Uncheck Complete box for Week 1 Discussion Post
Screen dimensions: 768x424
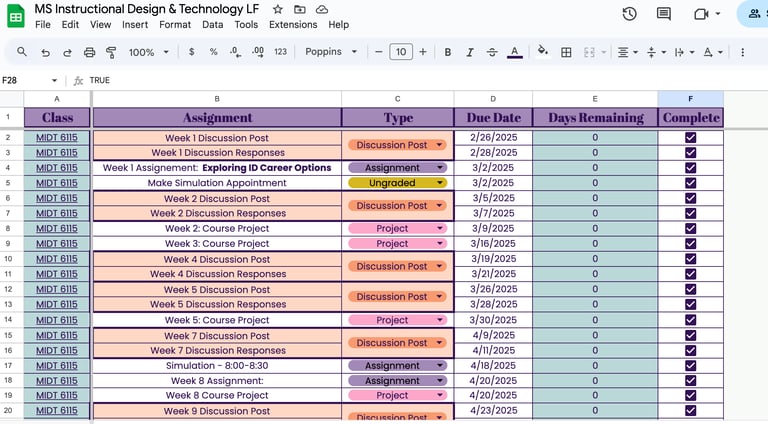tap(691, 138)
